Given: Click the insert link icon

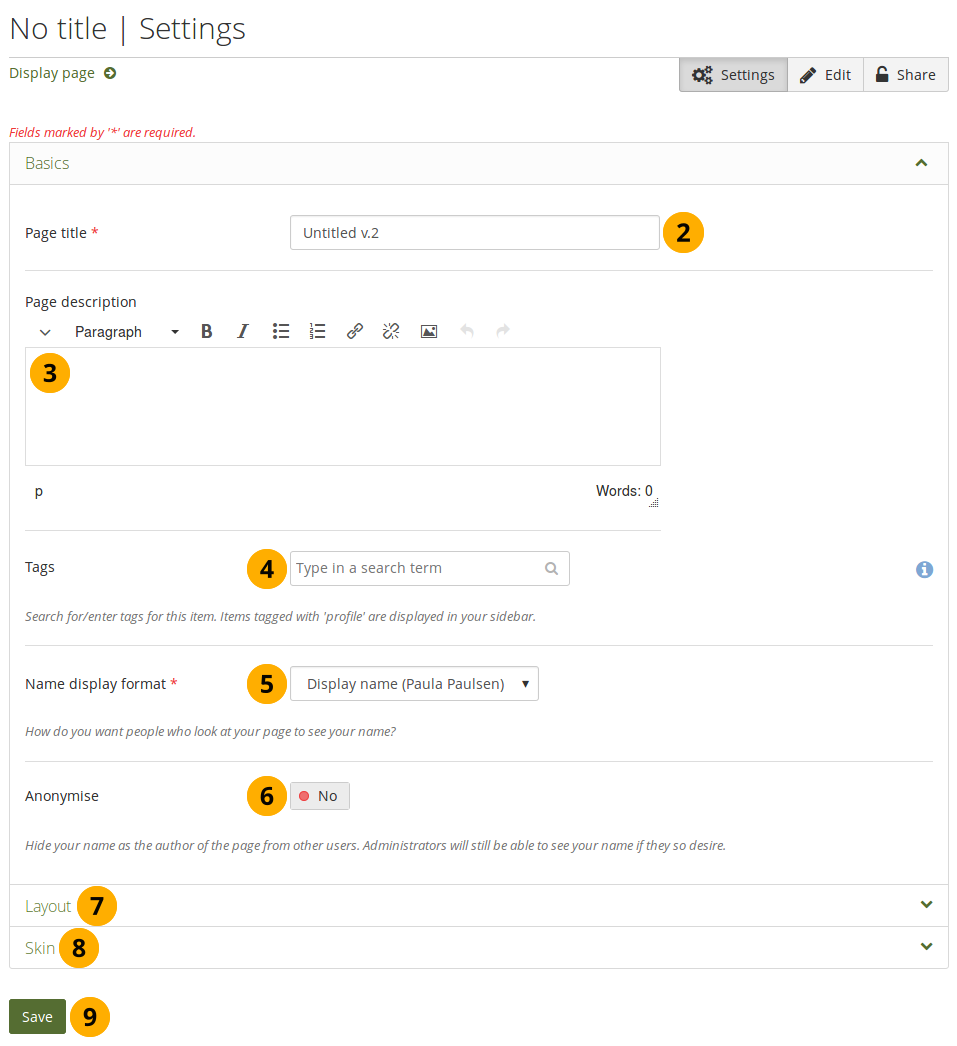Looking at the screenshot, I should pos(355,332).
